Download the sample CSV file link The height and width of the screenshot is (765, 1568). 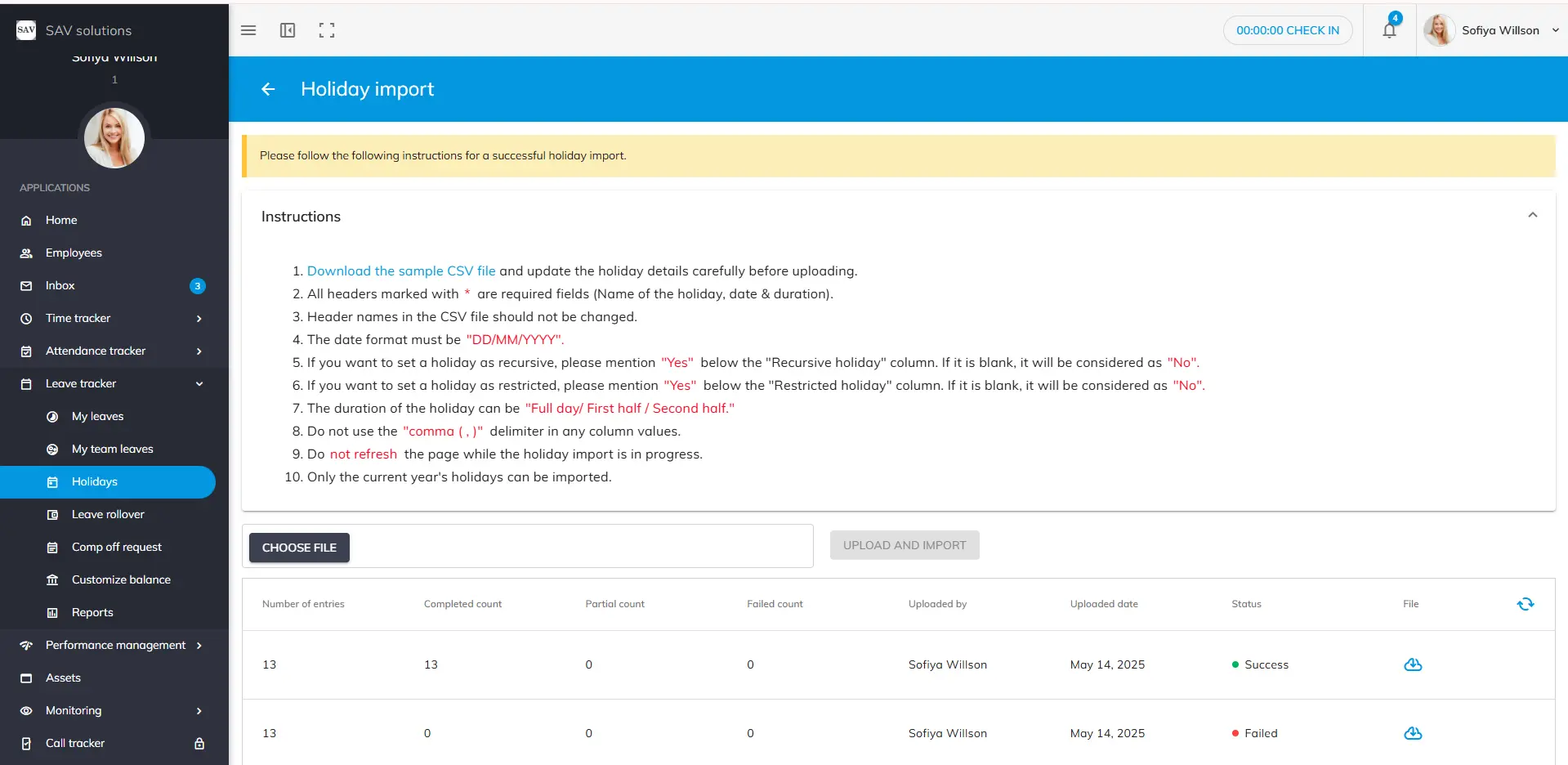tap(400, 271)
